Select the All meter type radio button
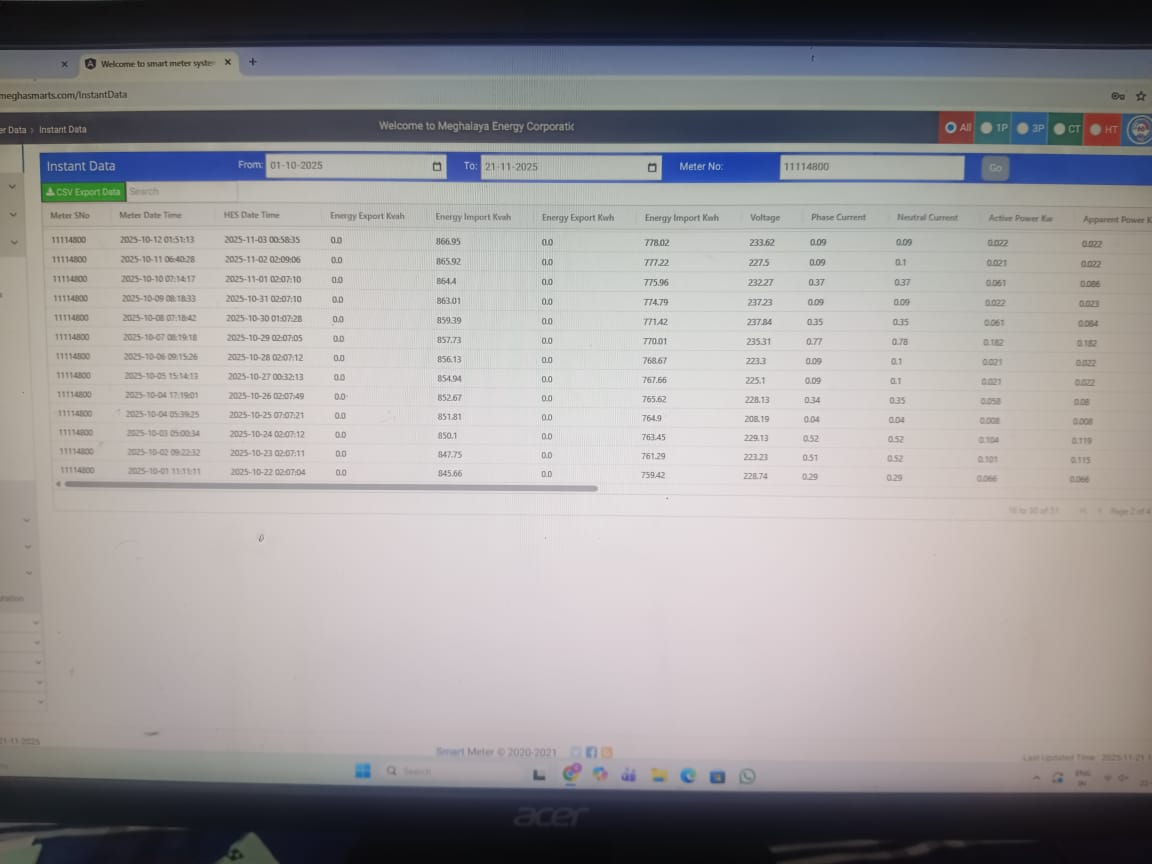The image size is (1152, 864). coord(950,128)
